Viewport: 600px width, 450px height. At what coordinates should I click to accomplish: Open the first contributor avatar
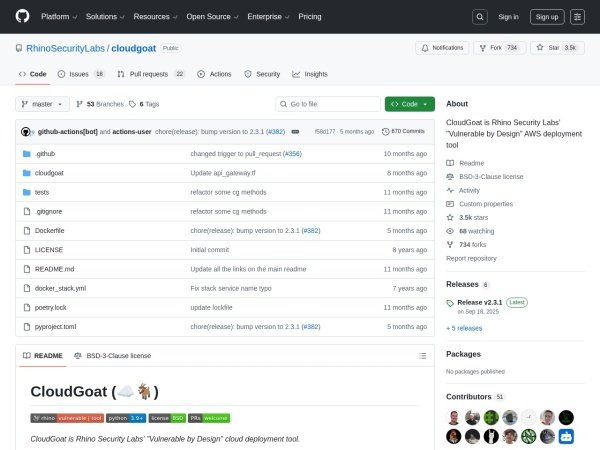coord(453,417)
